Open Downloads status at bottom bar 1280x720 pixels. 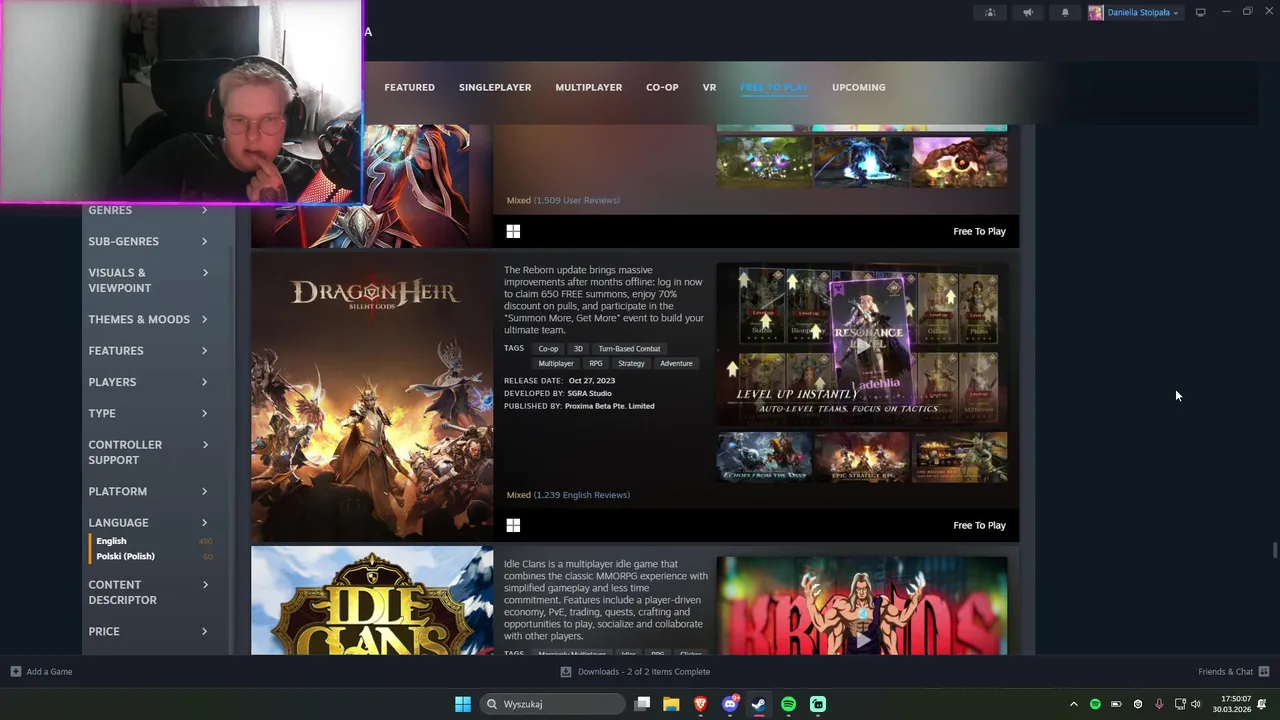click(x=635, y=671)
